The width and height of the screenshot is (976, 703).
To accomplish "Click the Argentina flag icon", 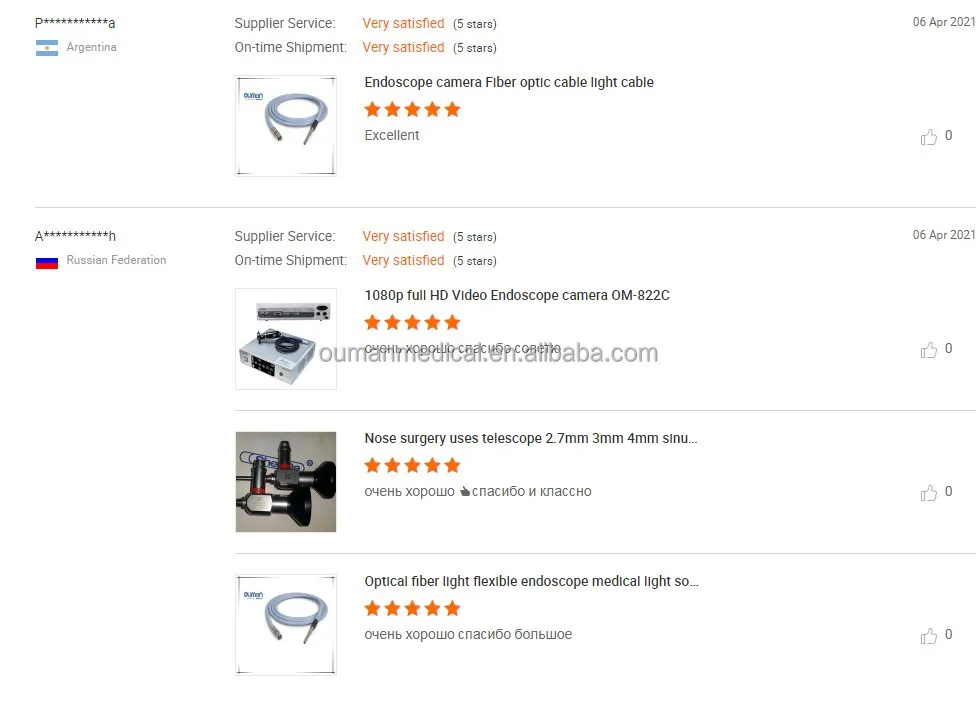I will 47,48.
